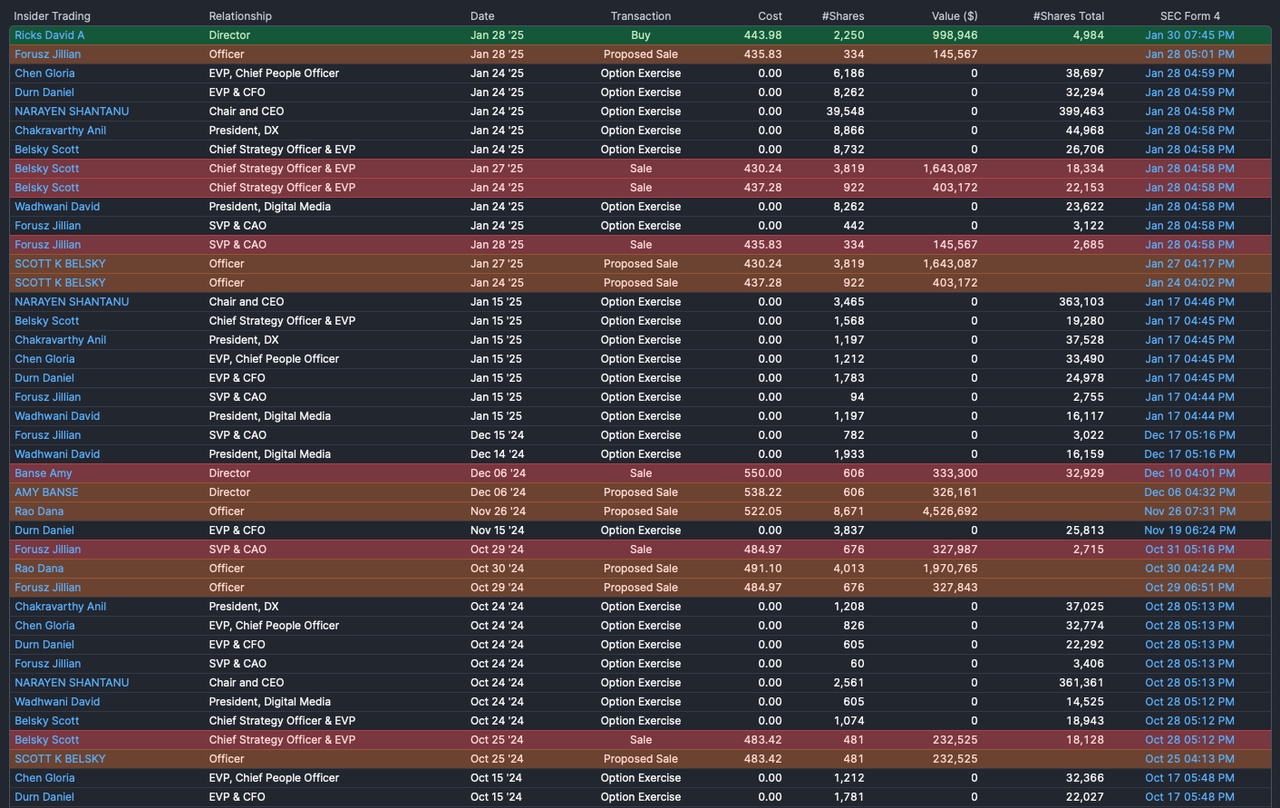
Task: Select the shares cell 39,548
Action: (844, 111)
